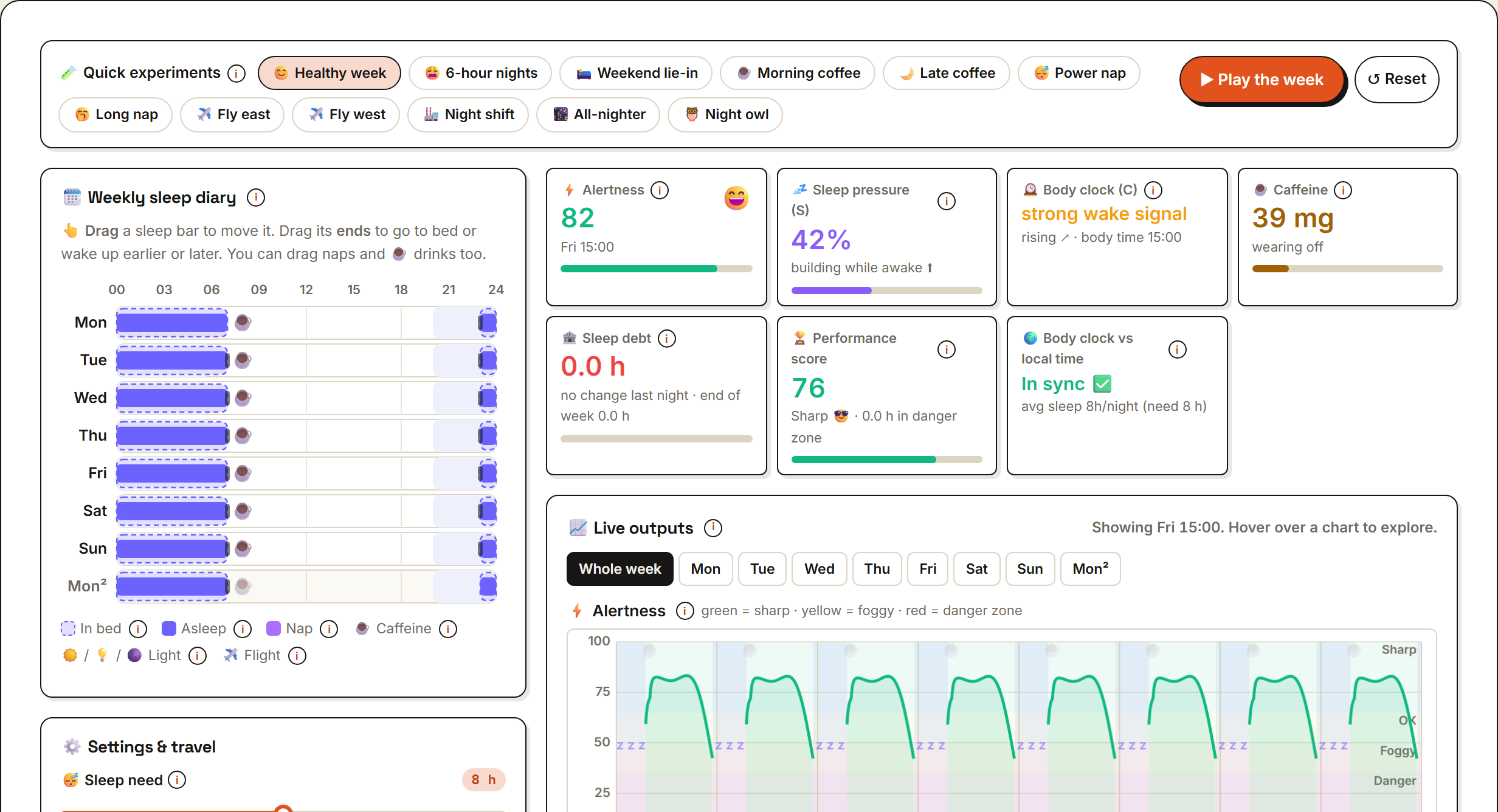The image size is (1498, 812).
Task: Show Light legend info icon
Action: (198, 656)
